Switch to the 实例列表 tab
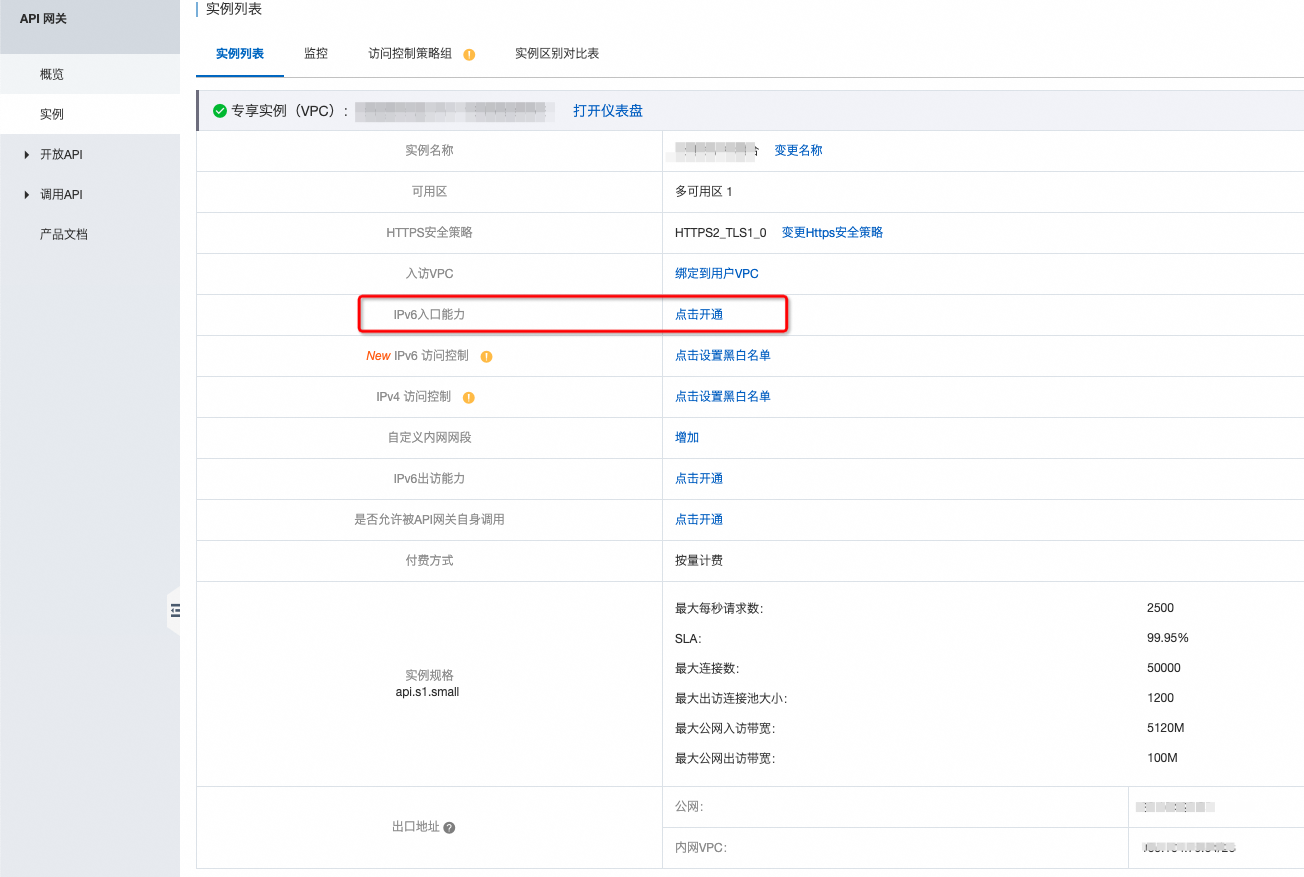Screen dimensions: 1304x877 (x=240, y=54)
